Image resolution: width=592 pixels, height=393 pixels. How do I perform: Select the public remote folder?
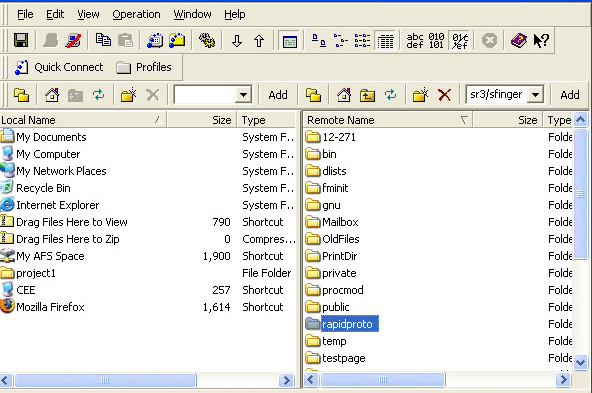pyautogui.click(x=327, y=307)
